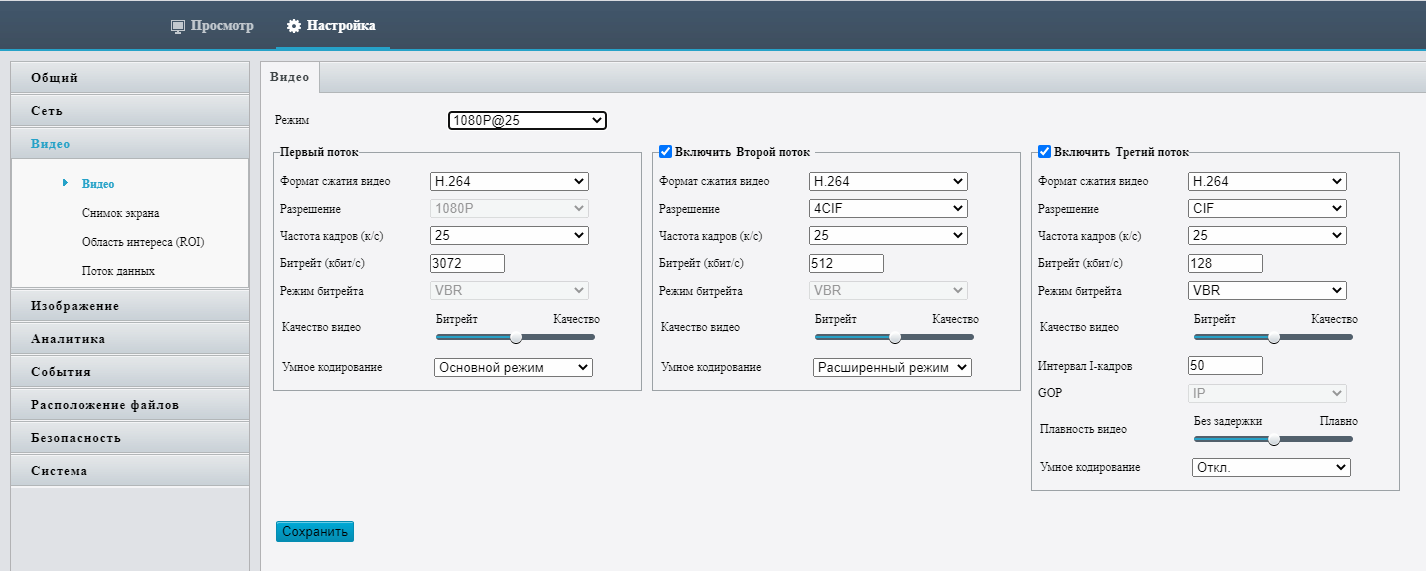The height and width of the screenshot is (571, 1426).
Task: Open first stream Частота кадров dropdown
Action: point(509,235)
